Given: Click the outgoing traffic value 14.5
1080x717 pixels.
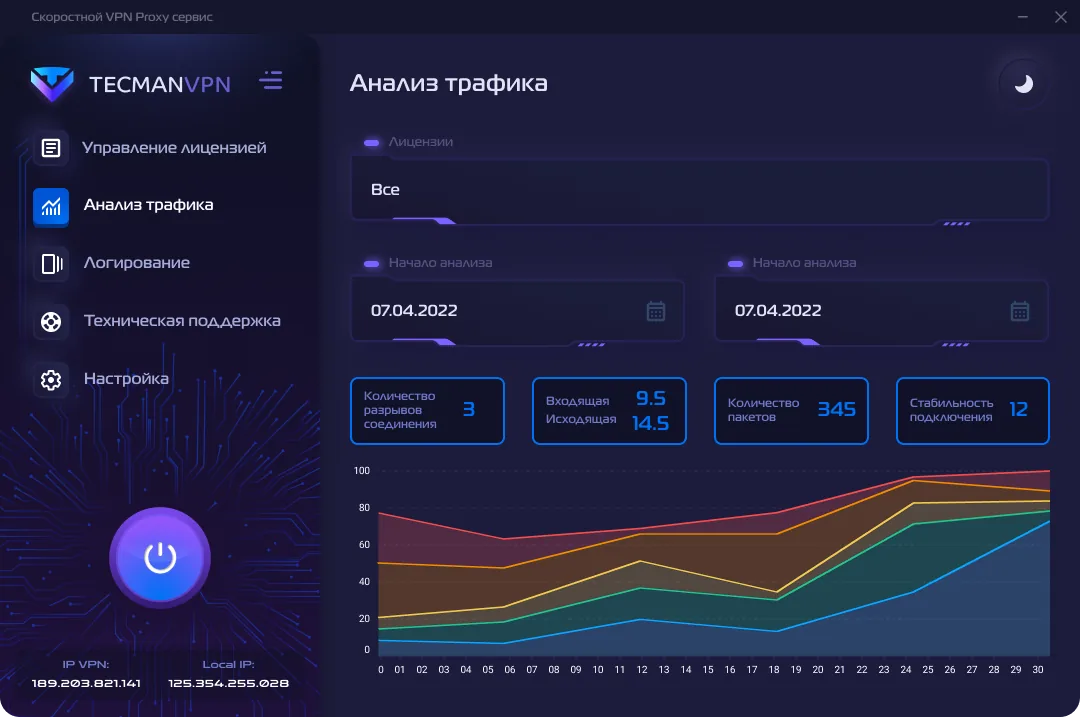Looking at the screenshot, I should point(651,423).
